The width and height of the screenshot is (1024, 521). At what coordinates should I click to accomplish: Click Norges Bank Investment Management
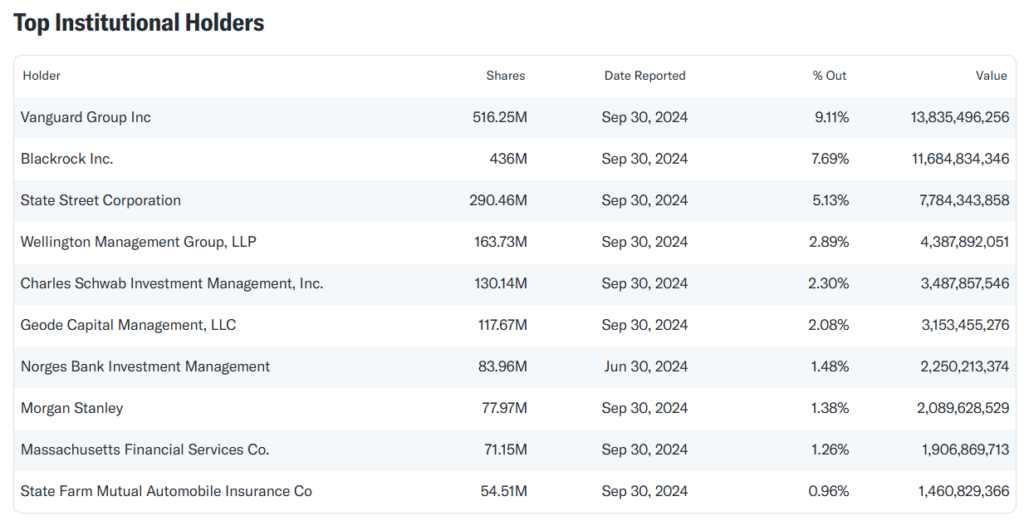coord(145,367)
